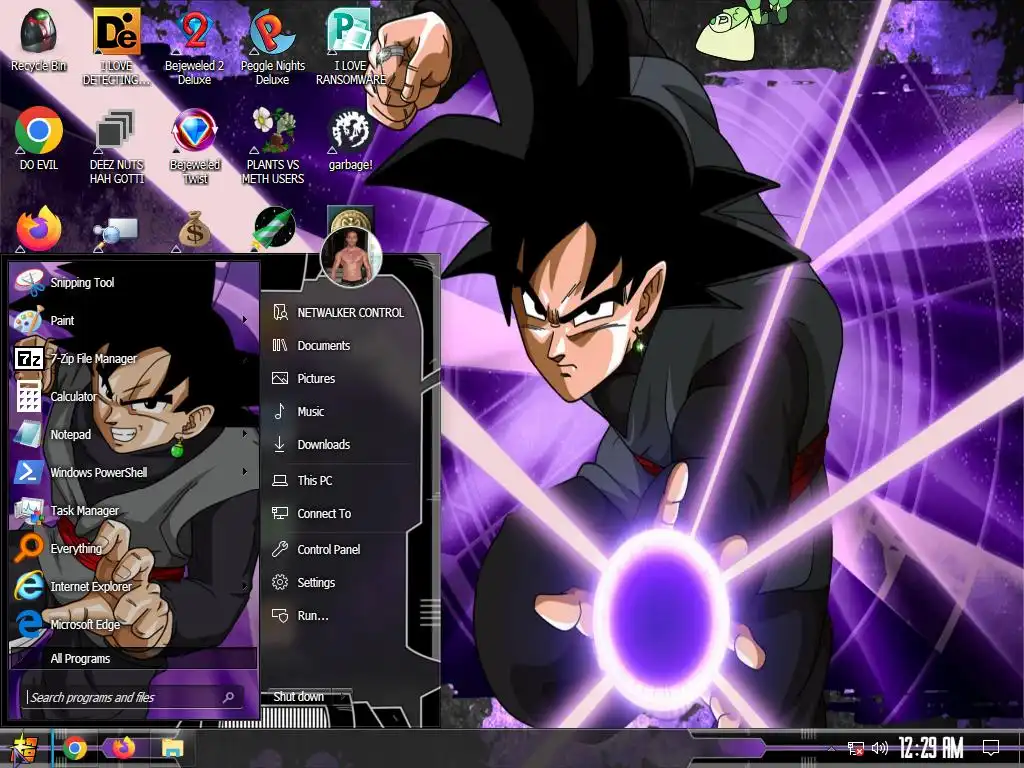
Task: Open 7-Zip File Manager entry
Action: tap(134, 359)
